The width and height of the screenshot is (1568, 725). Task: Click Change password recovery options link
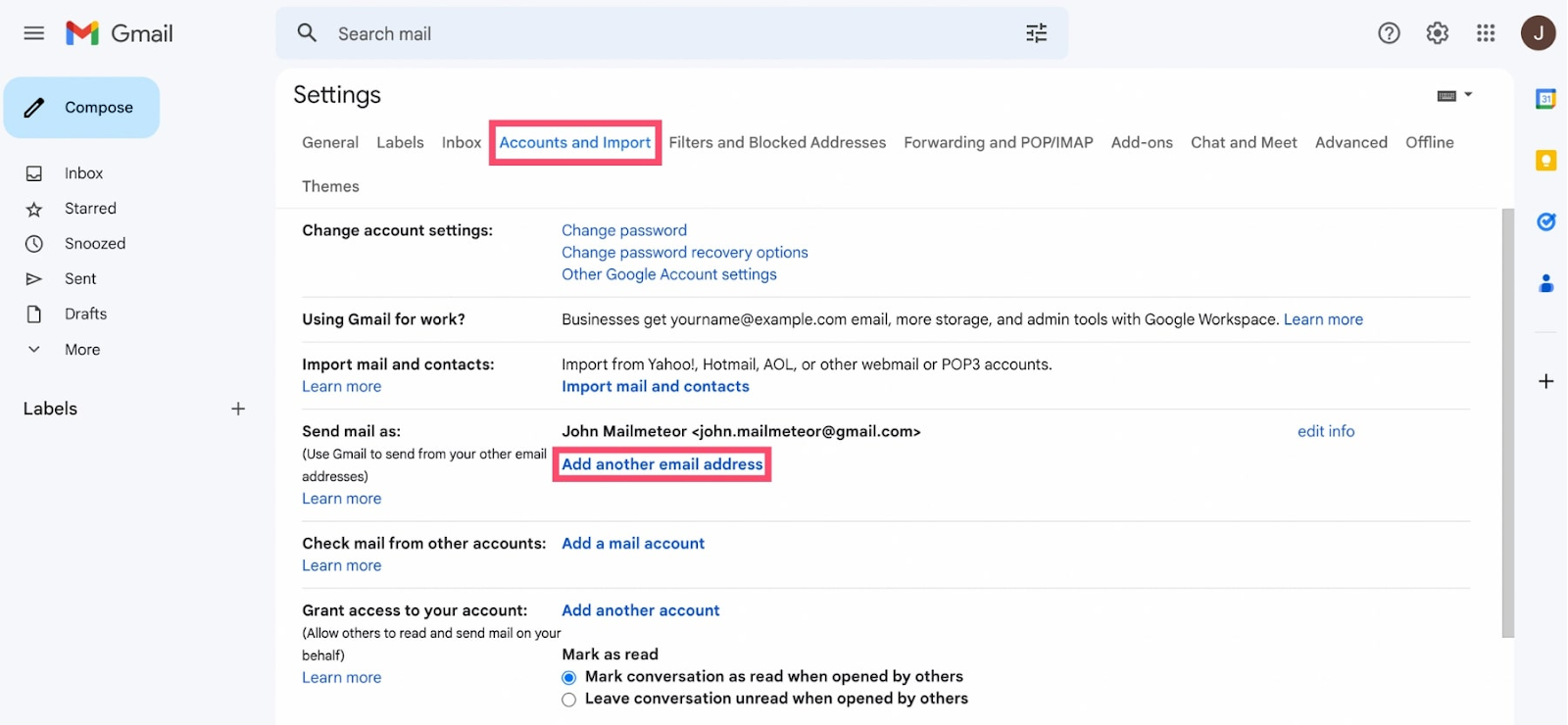(x=685, y=253)
